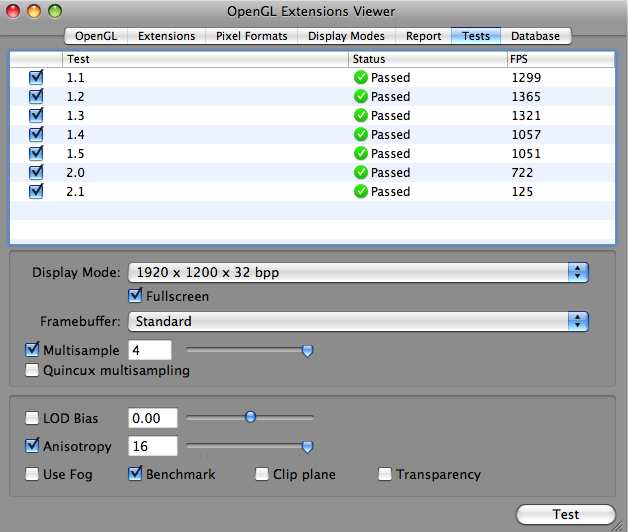
Task: Open the Extensions tab
Action: click(167, 36)
